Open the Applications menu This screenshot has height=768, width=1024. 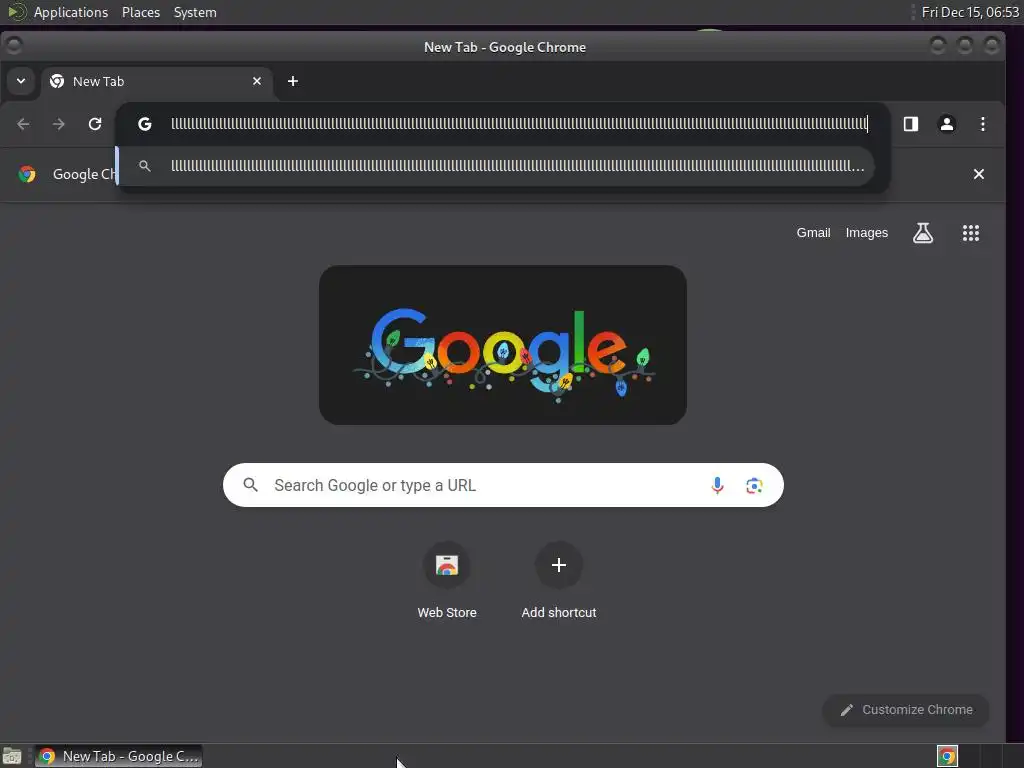tap(71, 12)
